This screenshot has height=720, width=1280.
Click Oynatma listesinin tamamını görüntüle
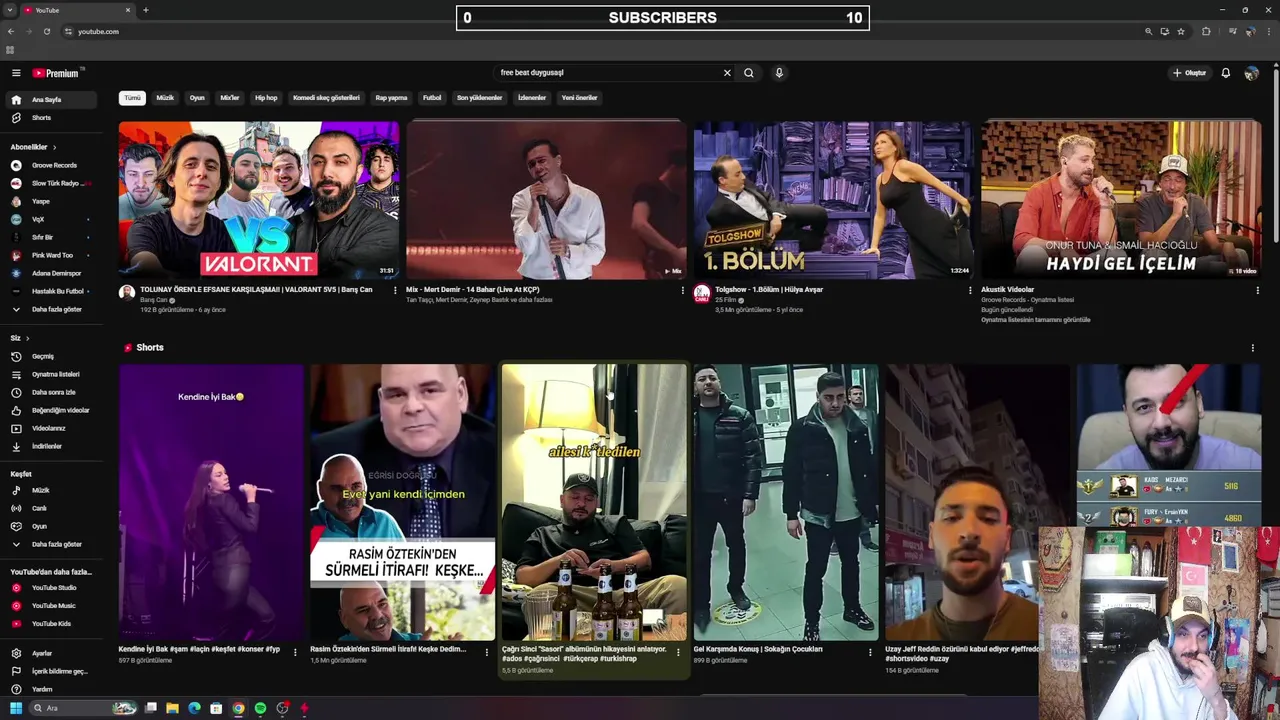click(x=1036, y=320)
